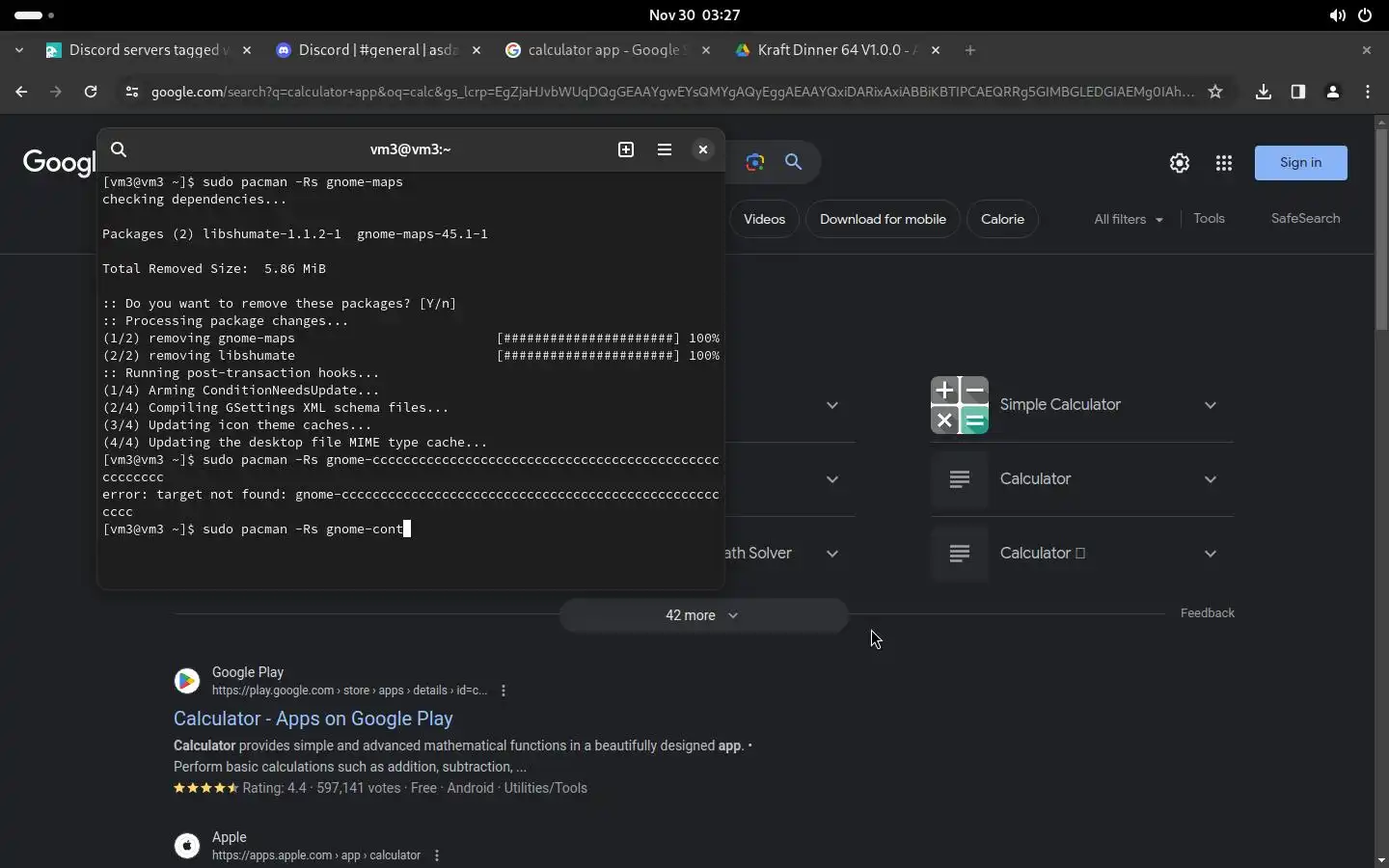1389x868 pixels.
Task: Expand 42 more results
Action: [703, 615]
